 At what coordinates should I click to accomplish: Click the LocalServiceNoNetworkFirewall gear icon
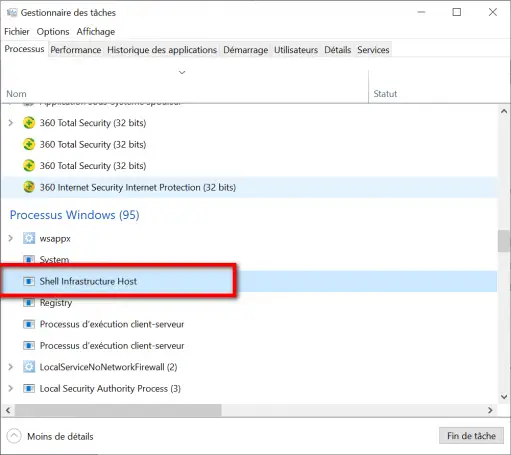click(29, 367)
